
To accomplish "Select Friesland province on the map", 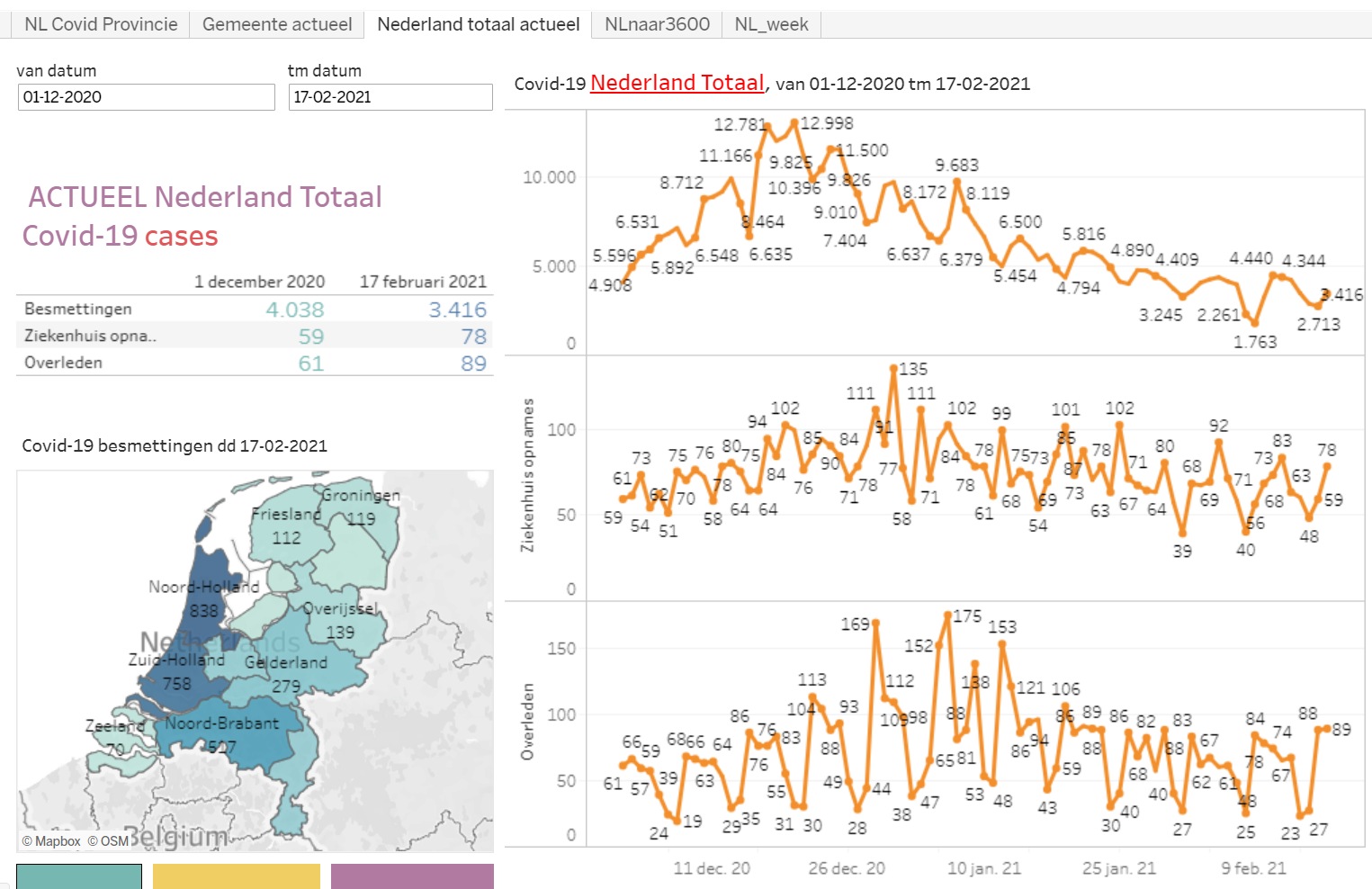I will click(286, 531).
